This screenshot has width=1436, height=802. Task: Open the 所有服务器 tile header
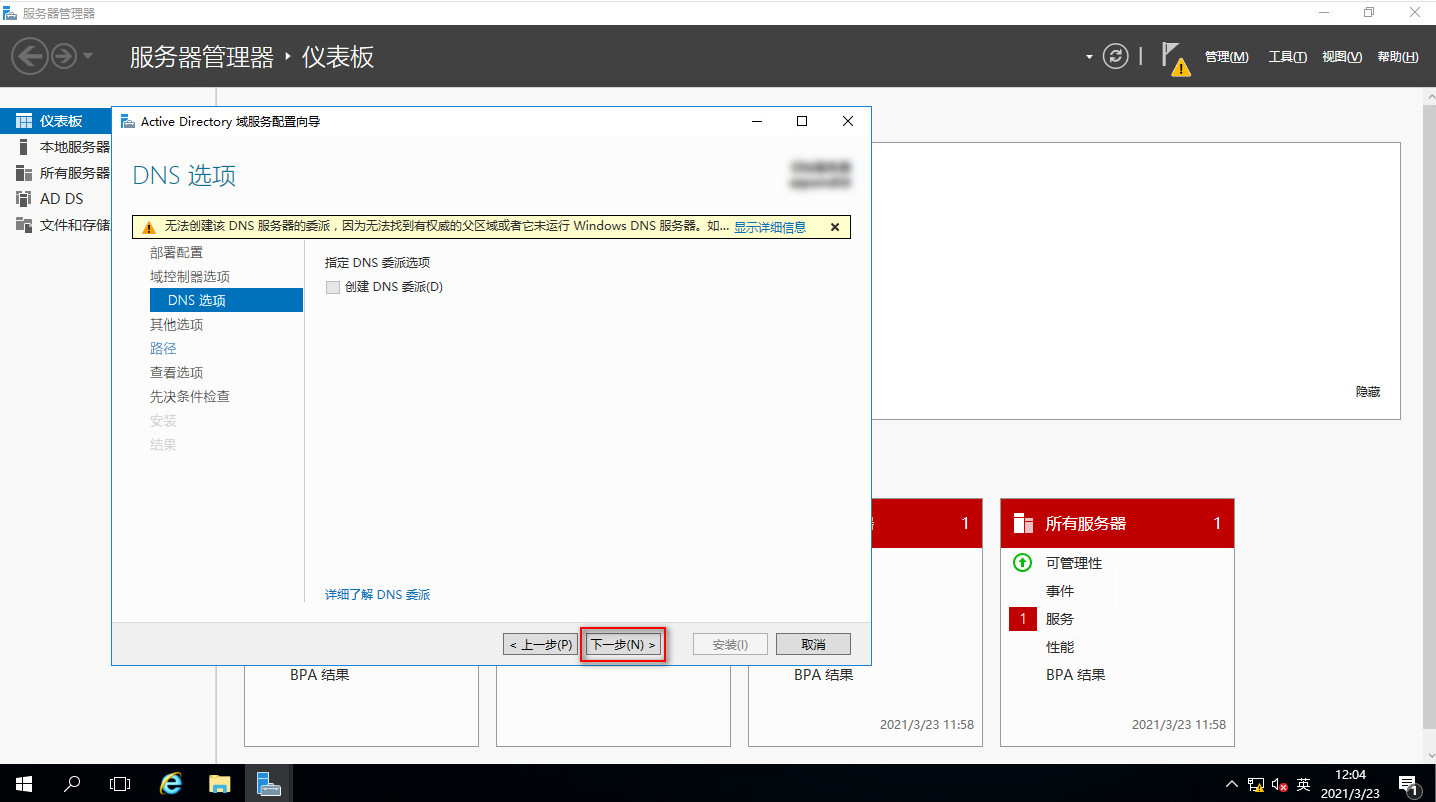(1117, 523)
